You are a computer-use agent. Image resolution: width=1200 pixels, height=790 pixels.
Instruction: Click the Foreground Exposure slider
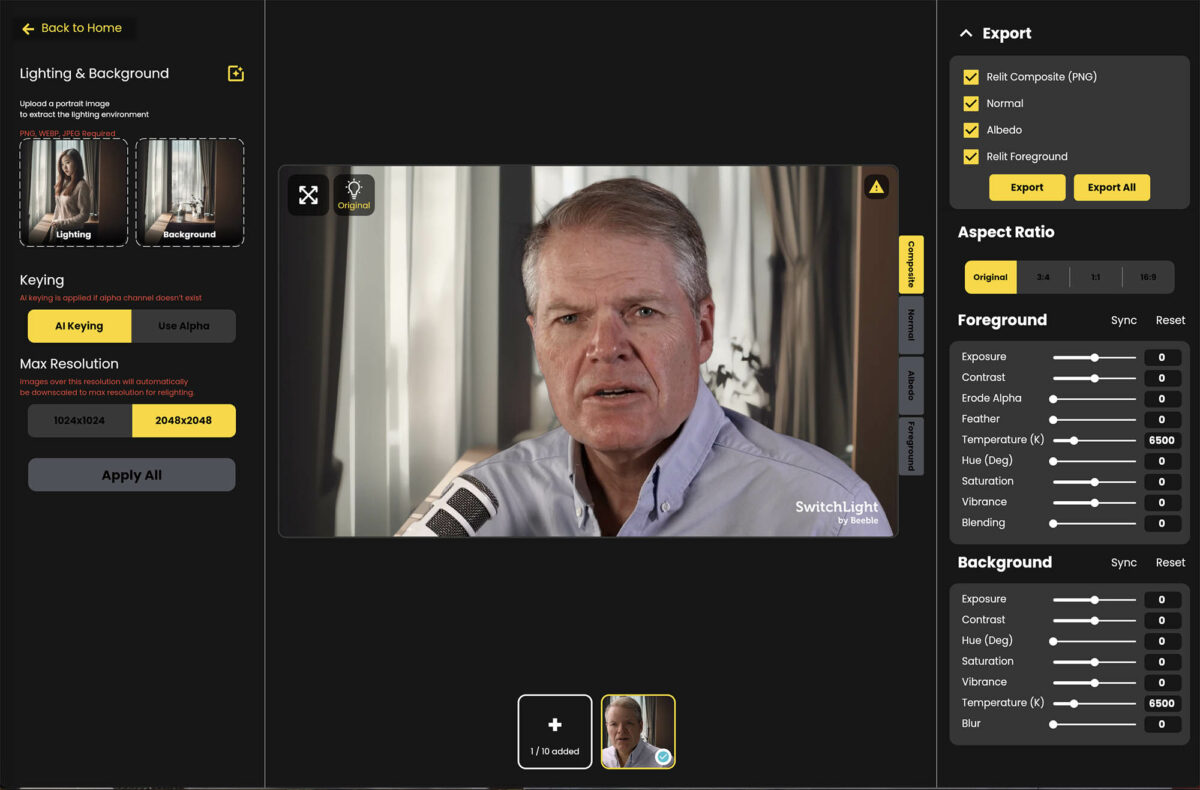tap(1094, 357)
